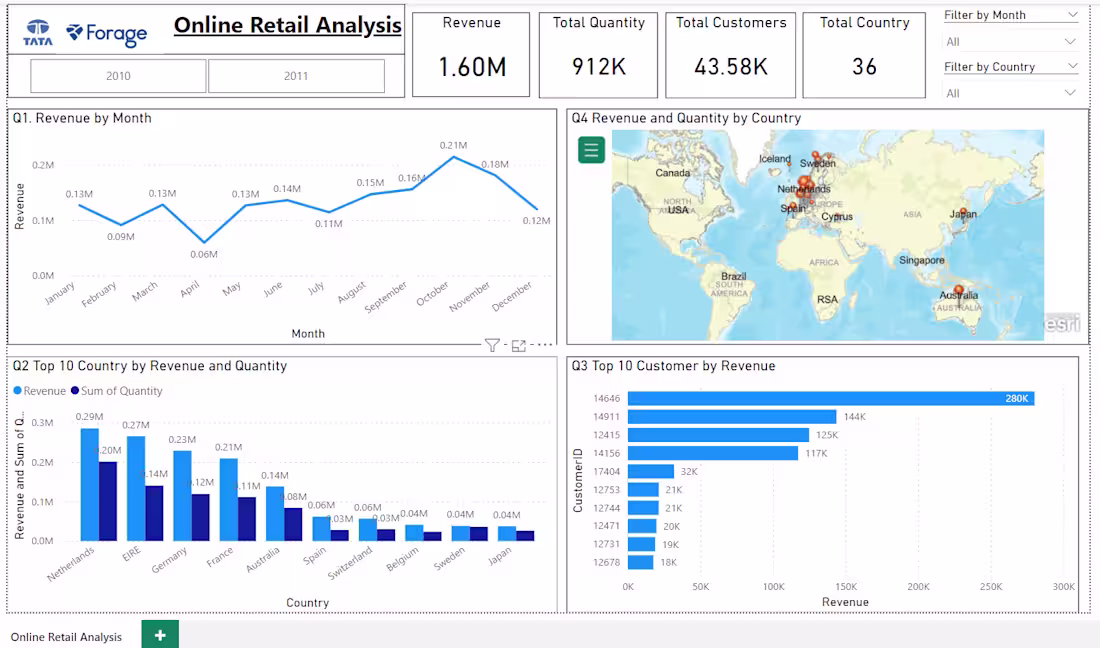This screenshot has height=648, width=1100.
Task: Open more options ellipsis on Q1 visual
Action: (x=543, y=343)
